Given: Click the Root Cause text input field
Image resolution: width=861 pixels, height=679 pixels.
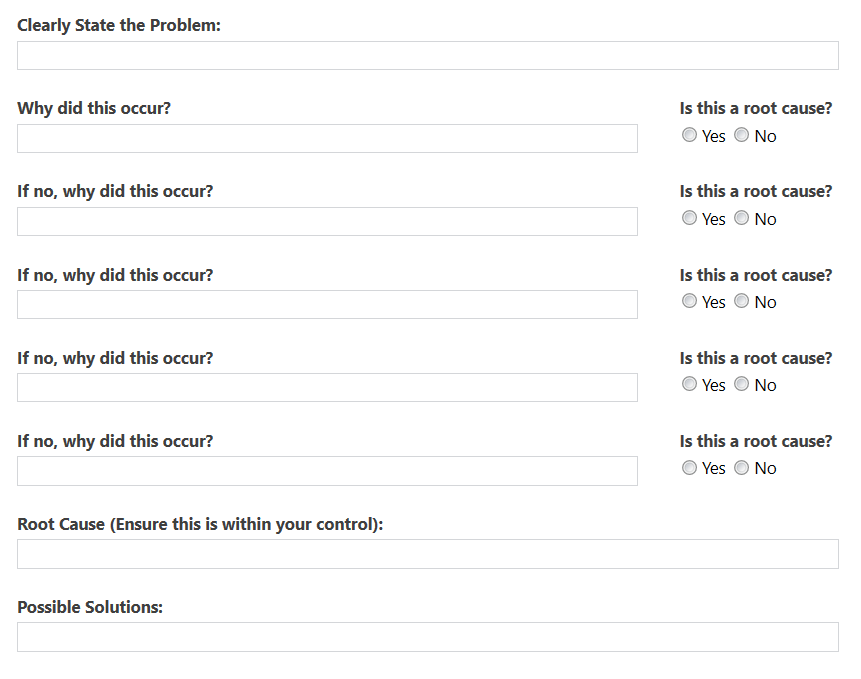Looking at the screenshot, I should pos(428,554).
